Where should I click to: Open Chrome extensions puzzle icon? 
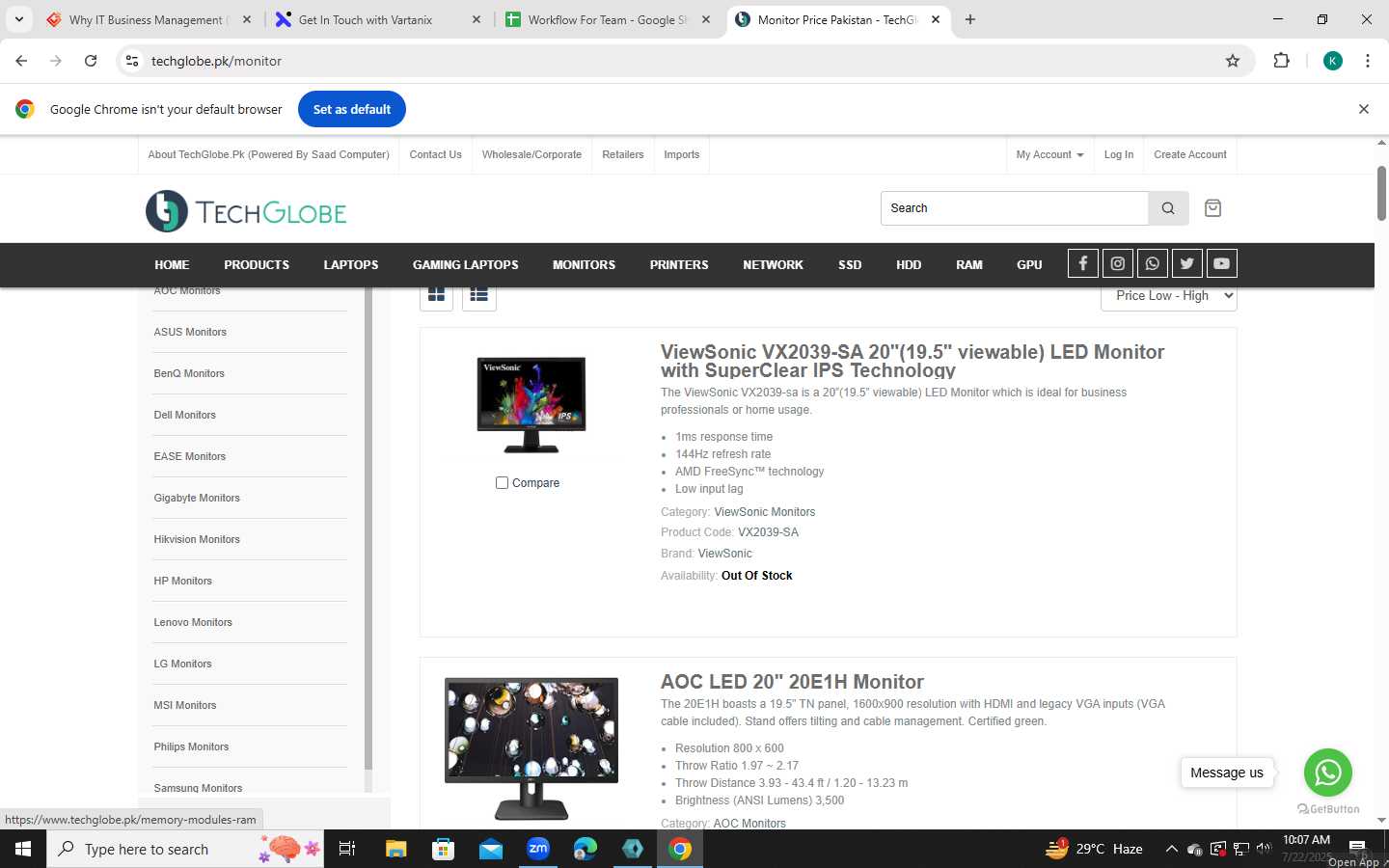(x=1281, y=61)
